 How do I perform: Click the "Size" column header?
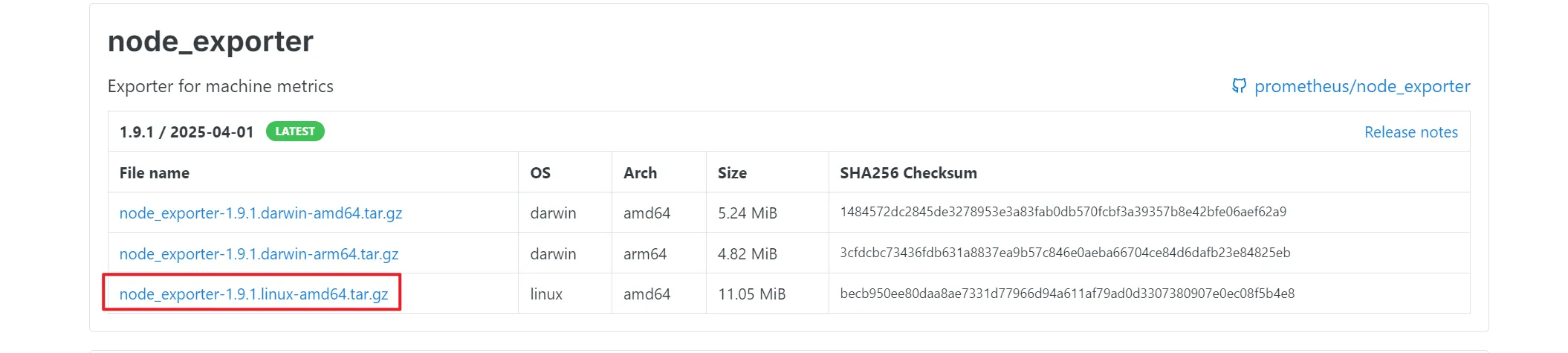tap(732, 173)
